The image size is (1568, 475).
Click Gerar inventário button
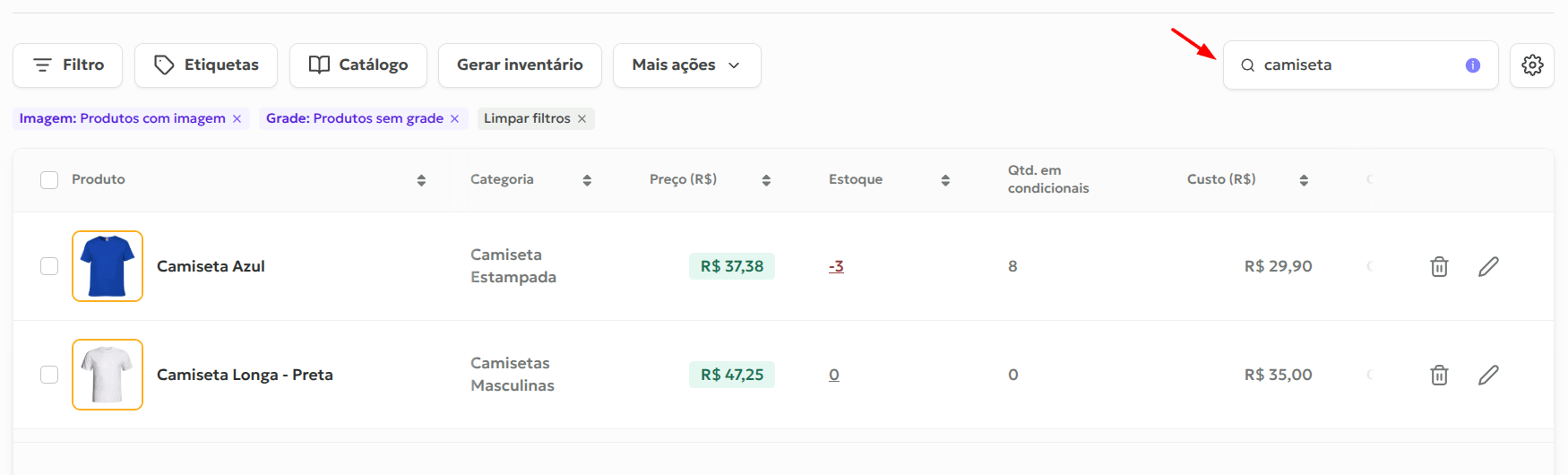point(520,65)
